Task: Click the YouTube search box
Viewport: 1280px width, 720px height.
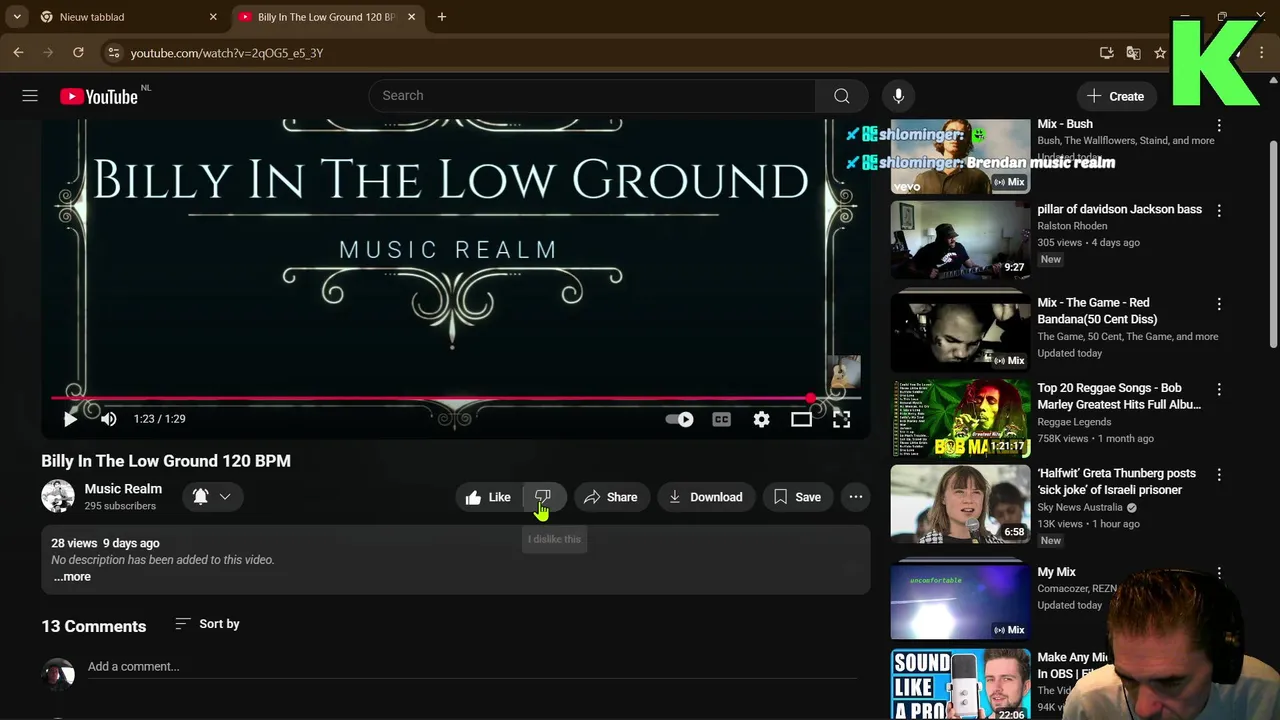Action: pos(592,96)
